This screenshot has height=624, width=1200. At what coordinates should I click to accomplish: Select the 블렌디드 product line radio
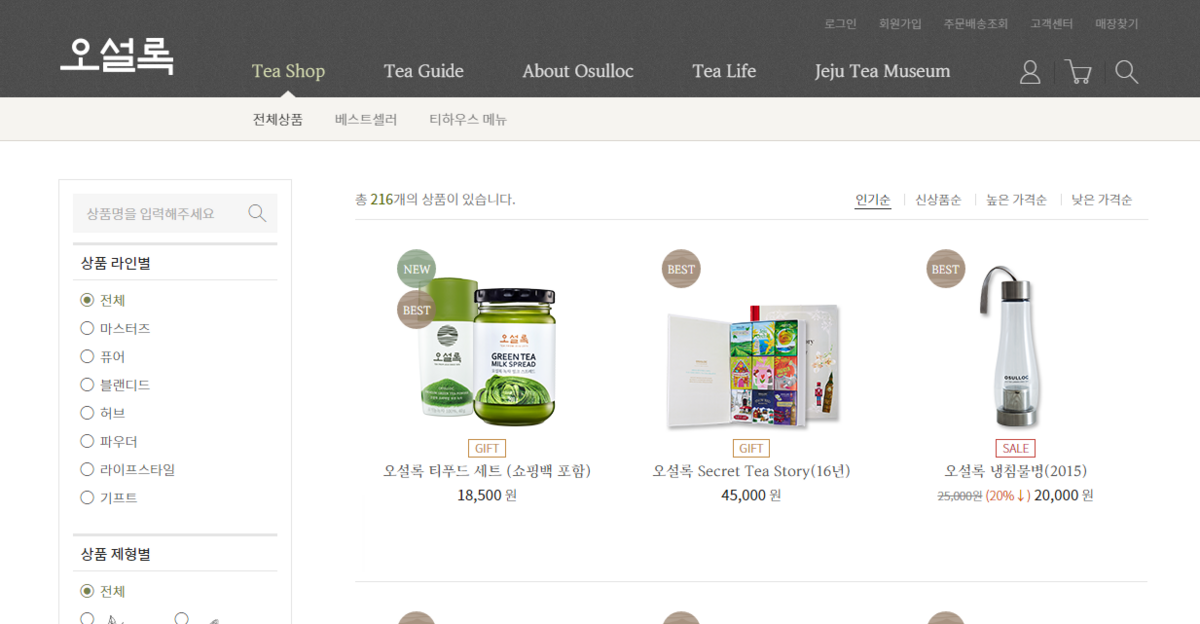(87, 384)
